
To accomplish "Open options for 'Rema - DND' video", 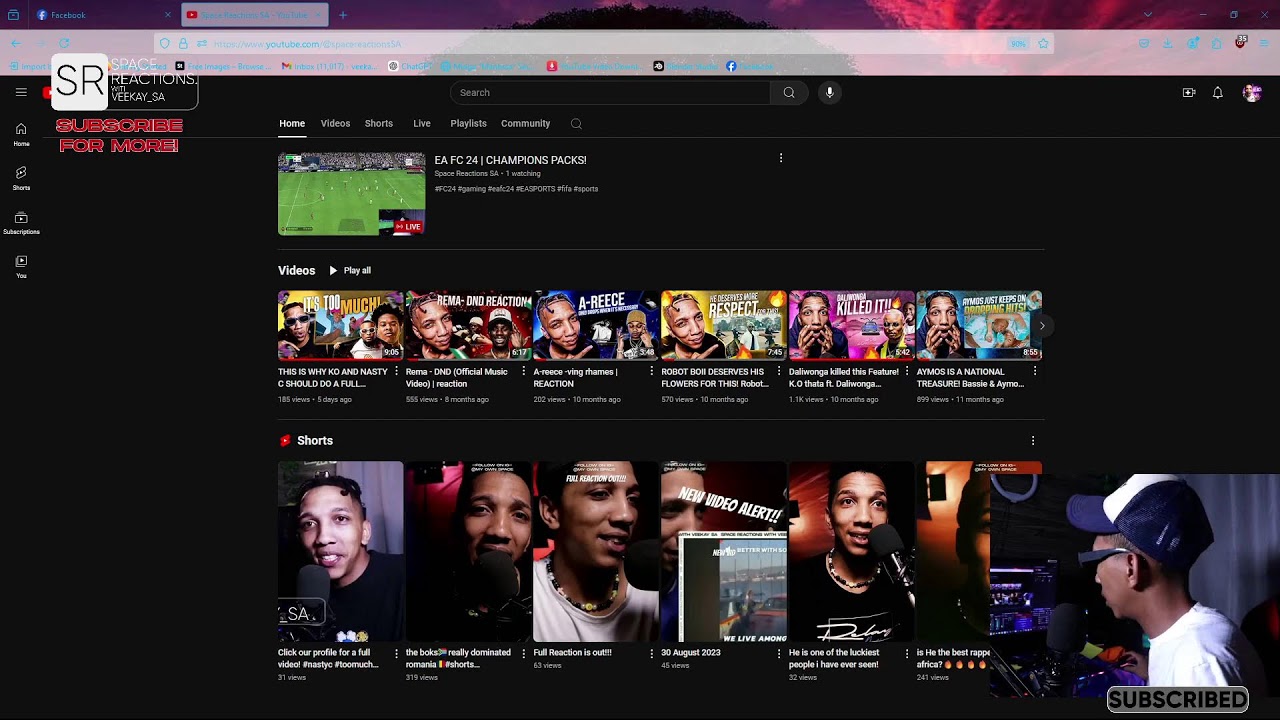I will (x=523, y=371).
